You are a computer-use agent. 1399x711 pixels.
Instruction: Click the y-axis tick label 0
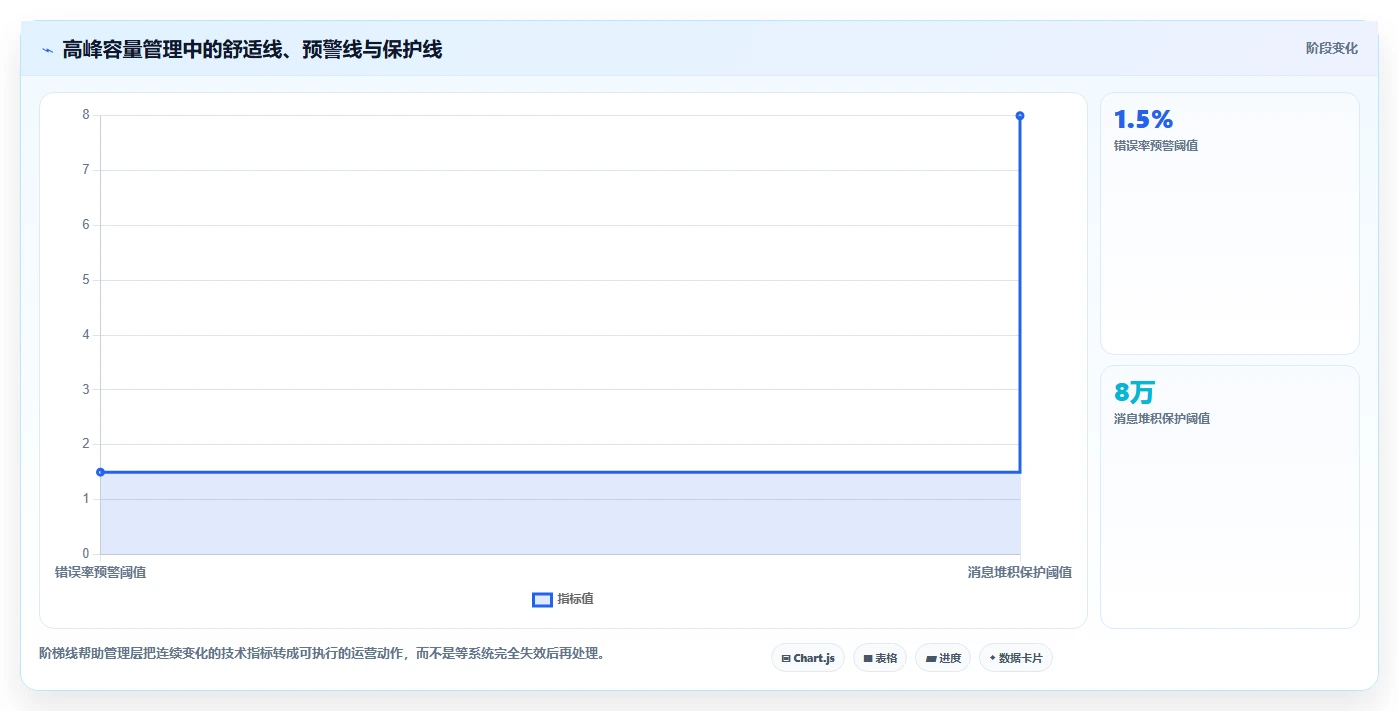pos(86,554)
